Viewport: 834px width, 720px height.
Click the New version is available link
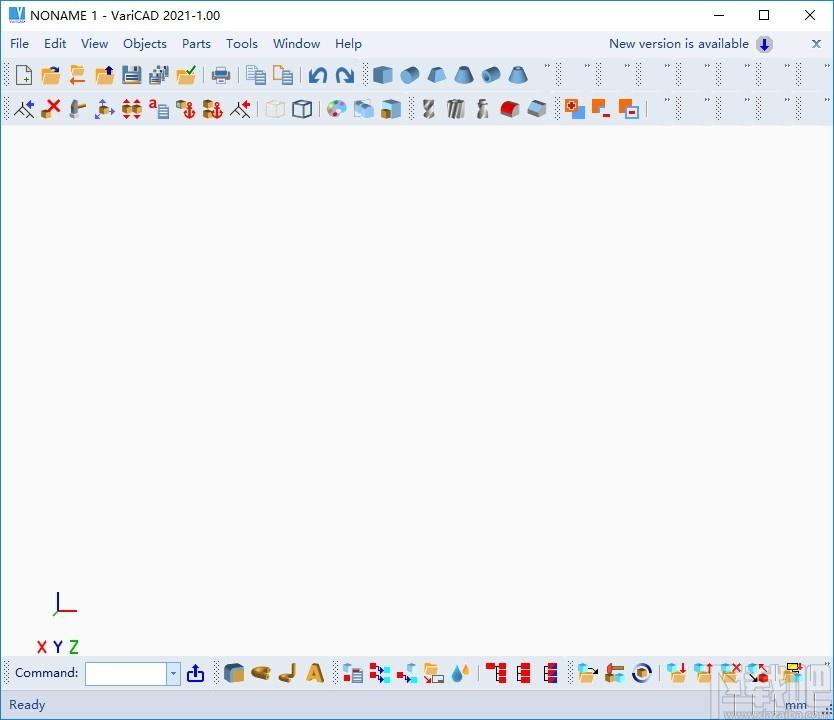pyautogui.click(x=679, y=44)
